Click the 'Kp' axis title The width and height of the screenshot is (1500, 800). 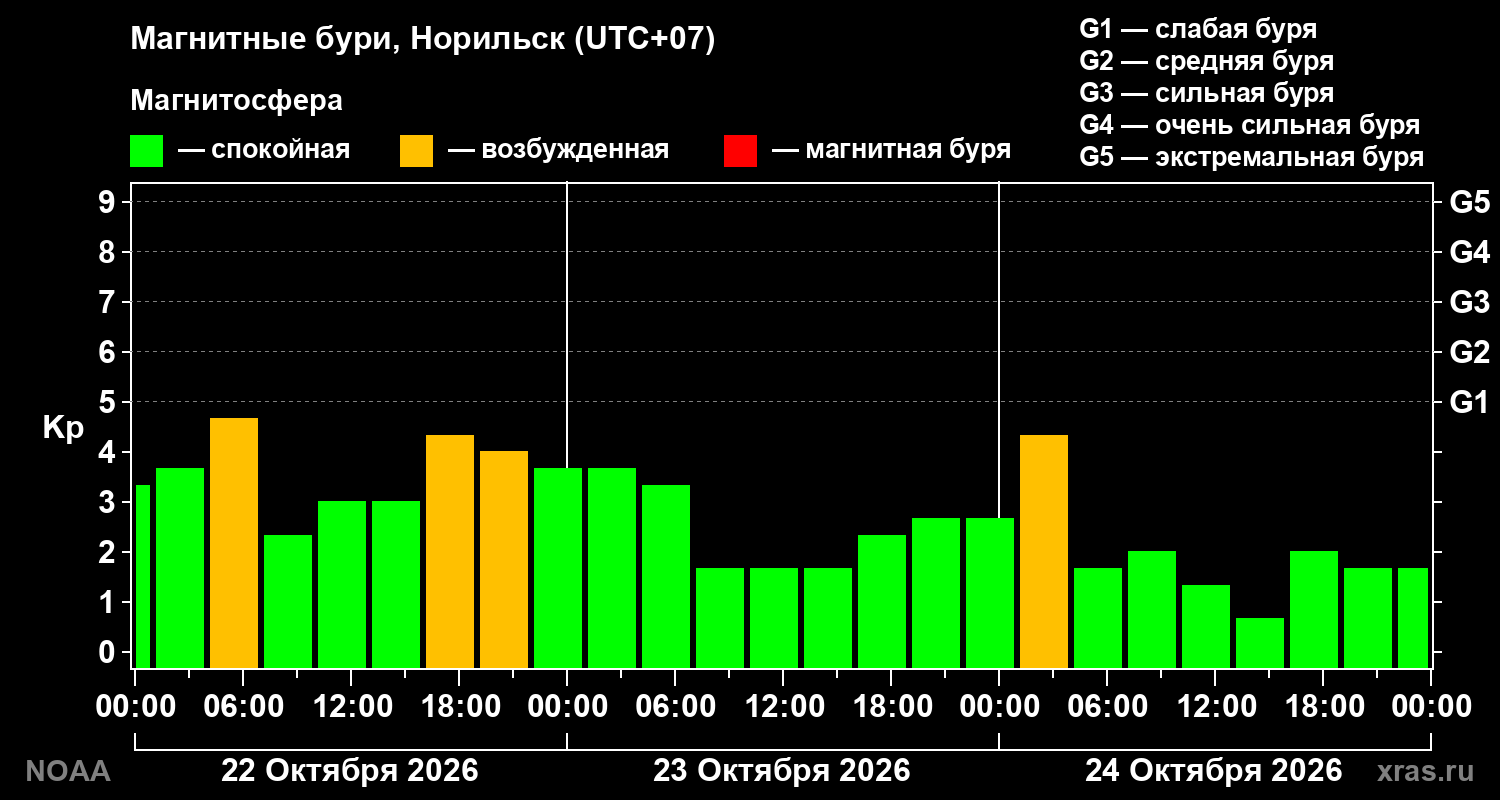click(62, 427)
